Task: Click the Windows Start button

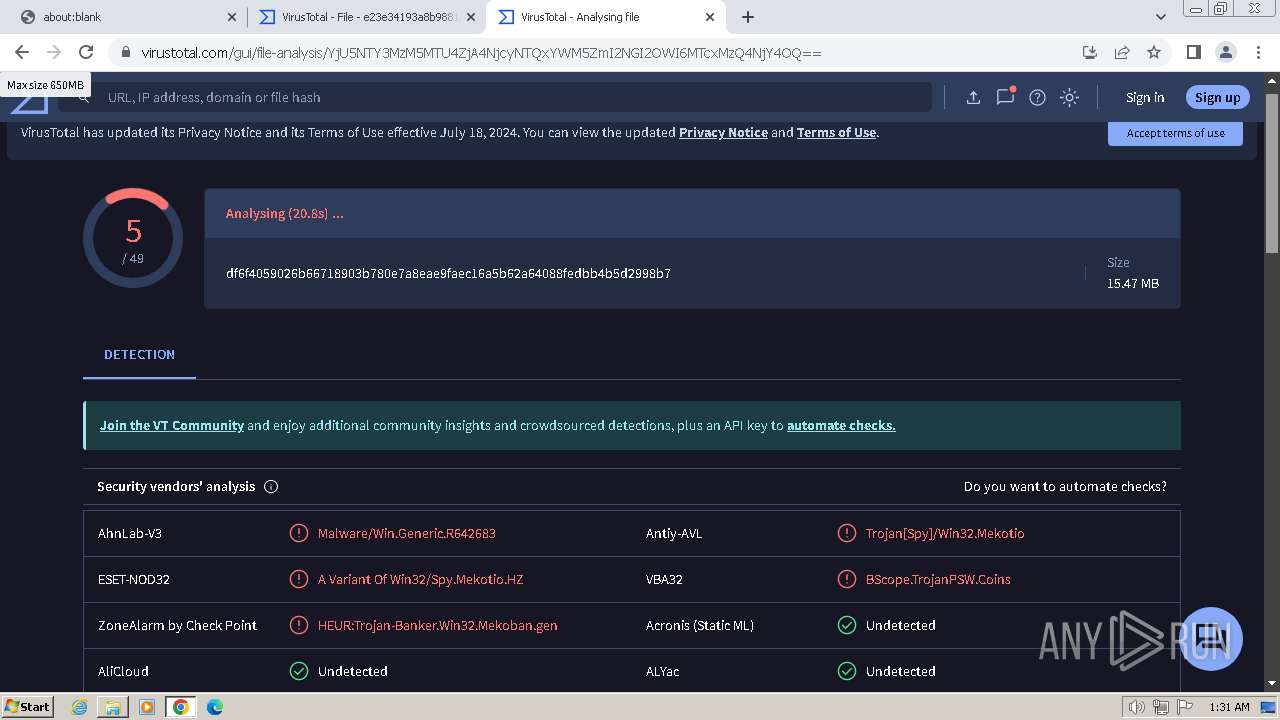Action: coord(28,706)
